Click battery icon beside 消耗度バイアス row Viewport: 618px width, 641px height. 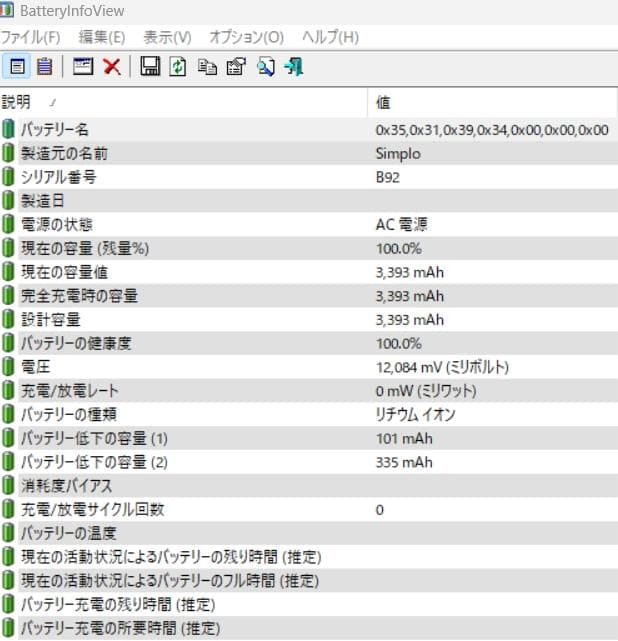coord(8,485)
